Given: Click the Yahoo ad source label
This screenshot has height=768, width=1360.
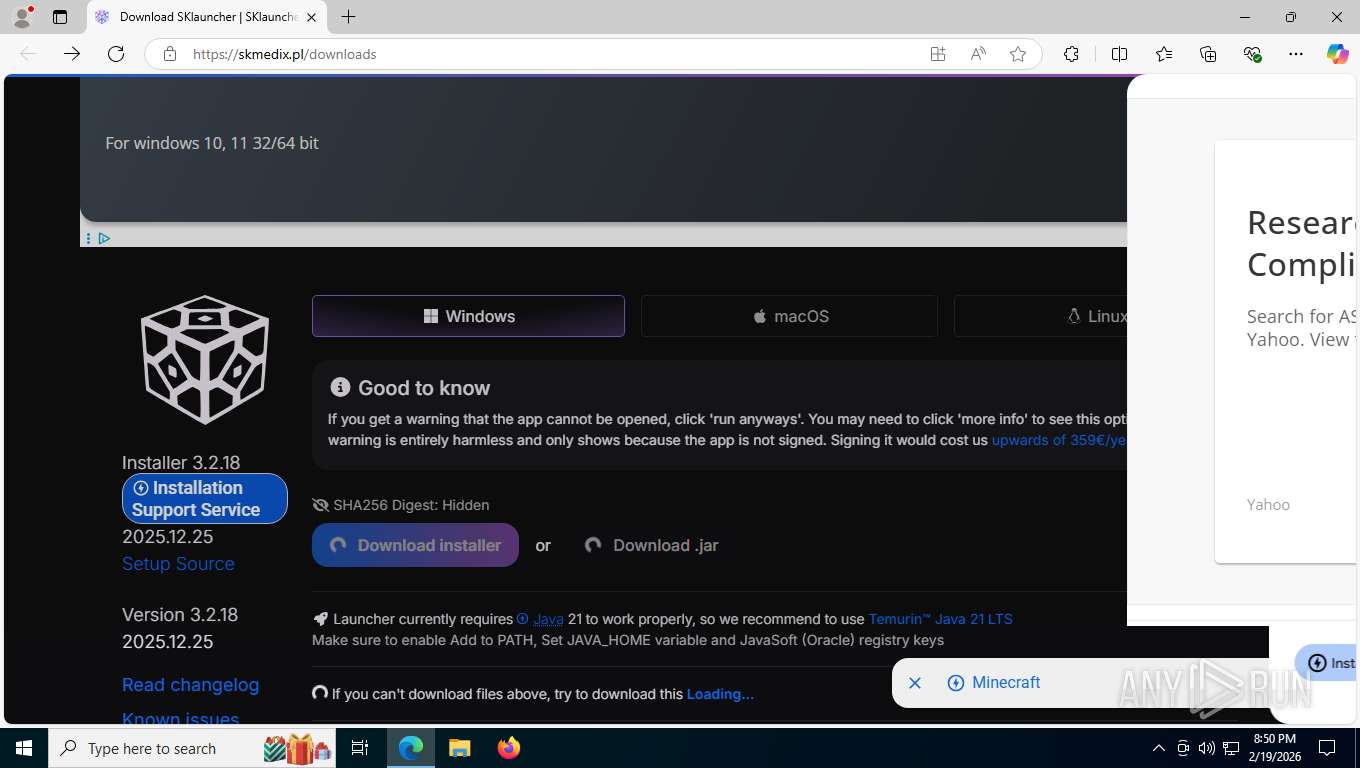Looking at the screenshot, I should pos(1268,505).
